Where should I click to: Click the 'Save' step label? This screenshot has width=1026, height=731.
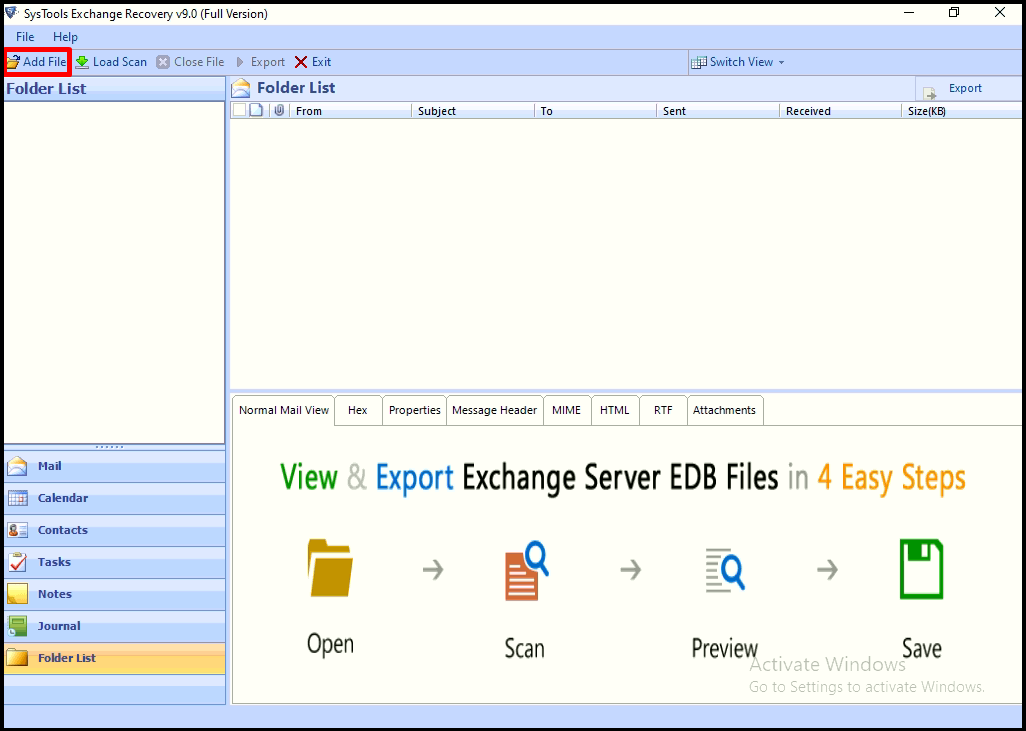click(x=922, y=649)
